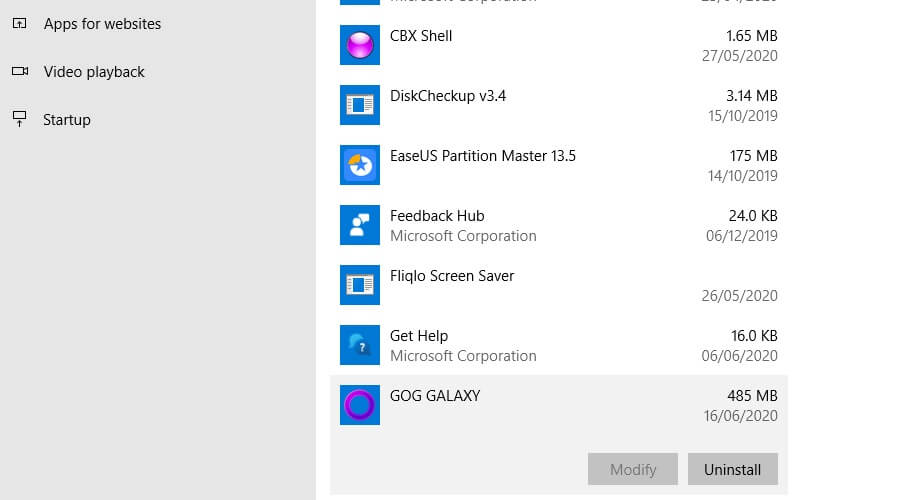Image resolution: width=900 pixels, height=500 pixels.
Task: Click the Video playback camera icon
Action: (x=20, y=71)
